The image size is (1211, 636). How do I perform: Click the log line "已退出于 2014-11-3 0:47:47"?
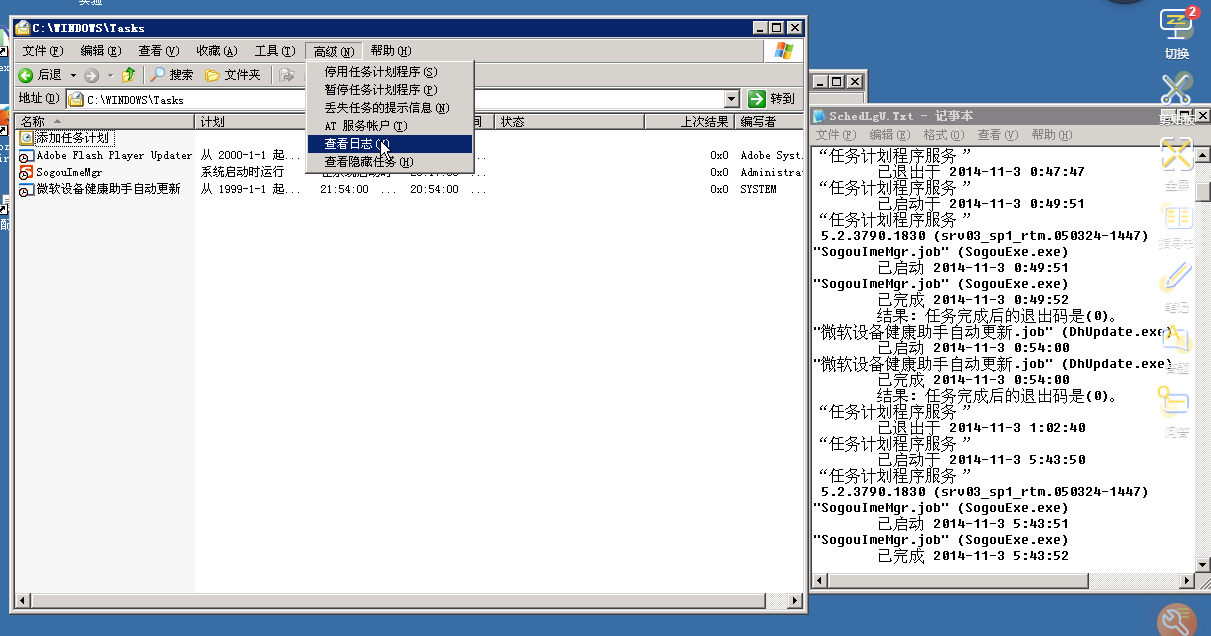(x=980, y=171)
